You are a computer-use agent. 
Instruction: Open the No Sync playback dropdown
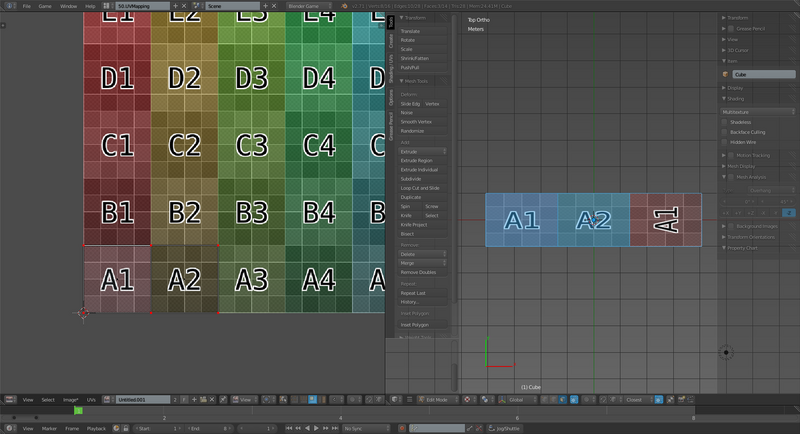point(367,428)
